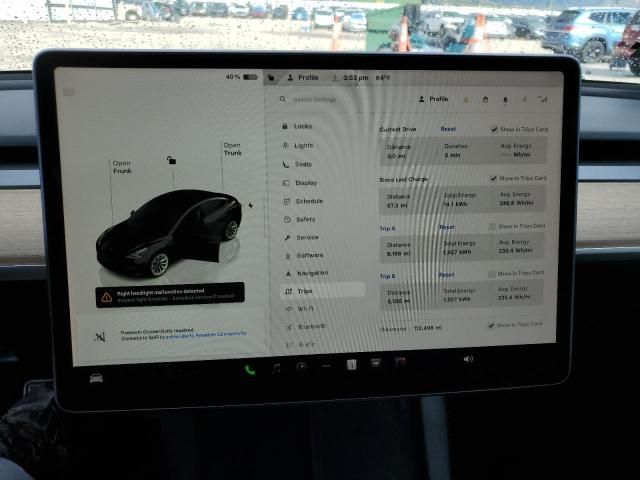Uncheck Since Last Charge Show in Trips Card
This screenshot has width=640, height=480.
click(494, 178)
